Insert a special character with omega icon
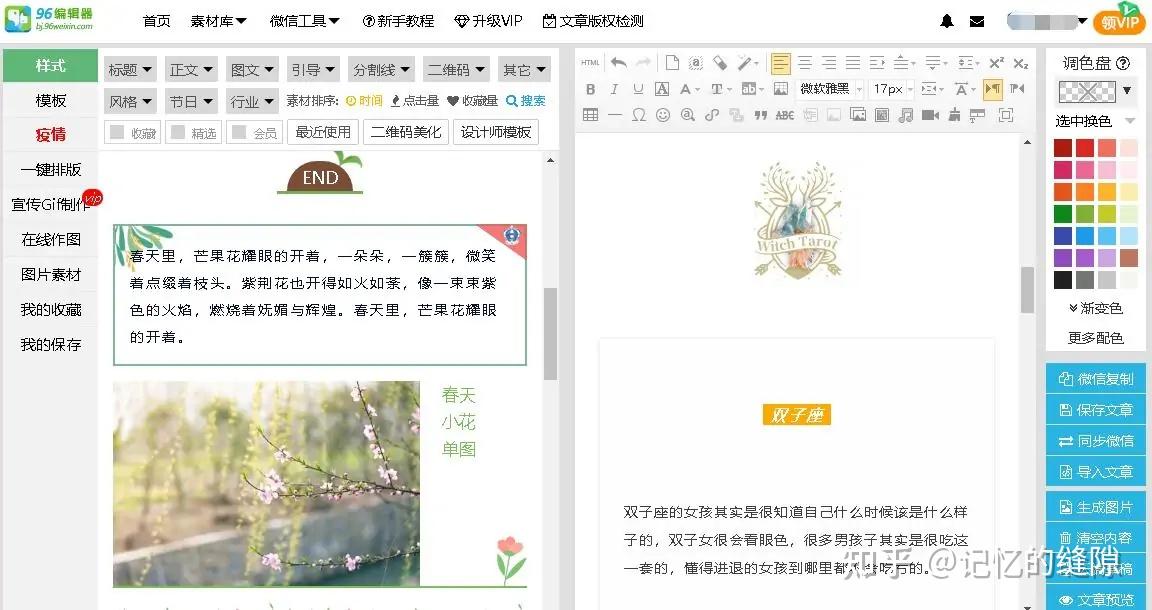Viewport: 1152px width, 610px height. click(x=639, y=115)
